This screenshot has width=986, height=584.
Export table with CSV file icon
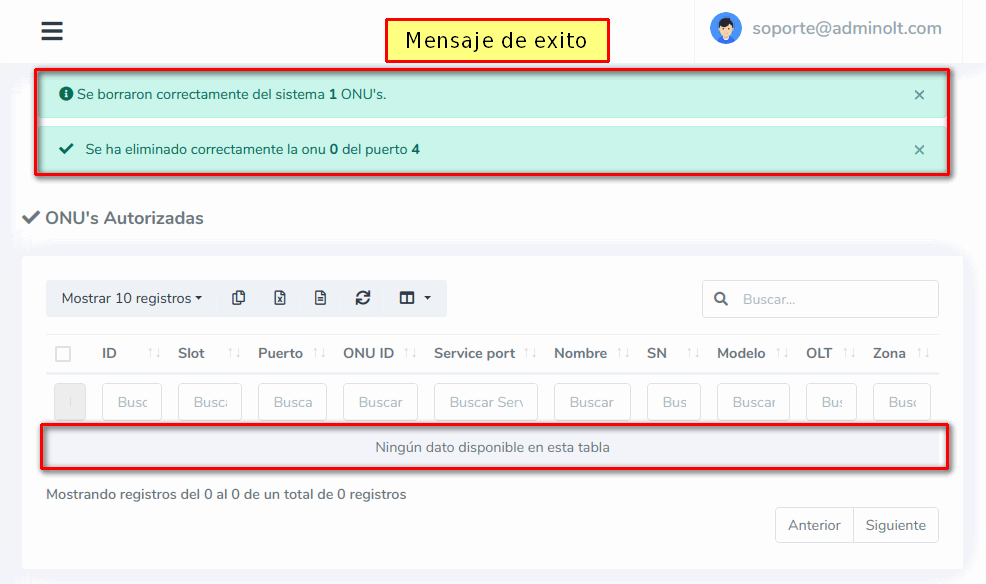[x=320, y=298]
